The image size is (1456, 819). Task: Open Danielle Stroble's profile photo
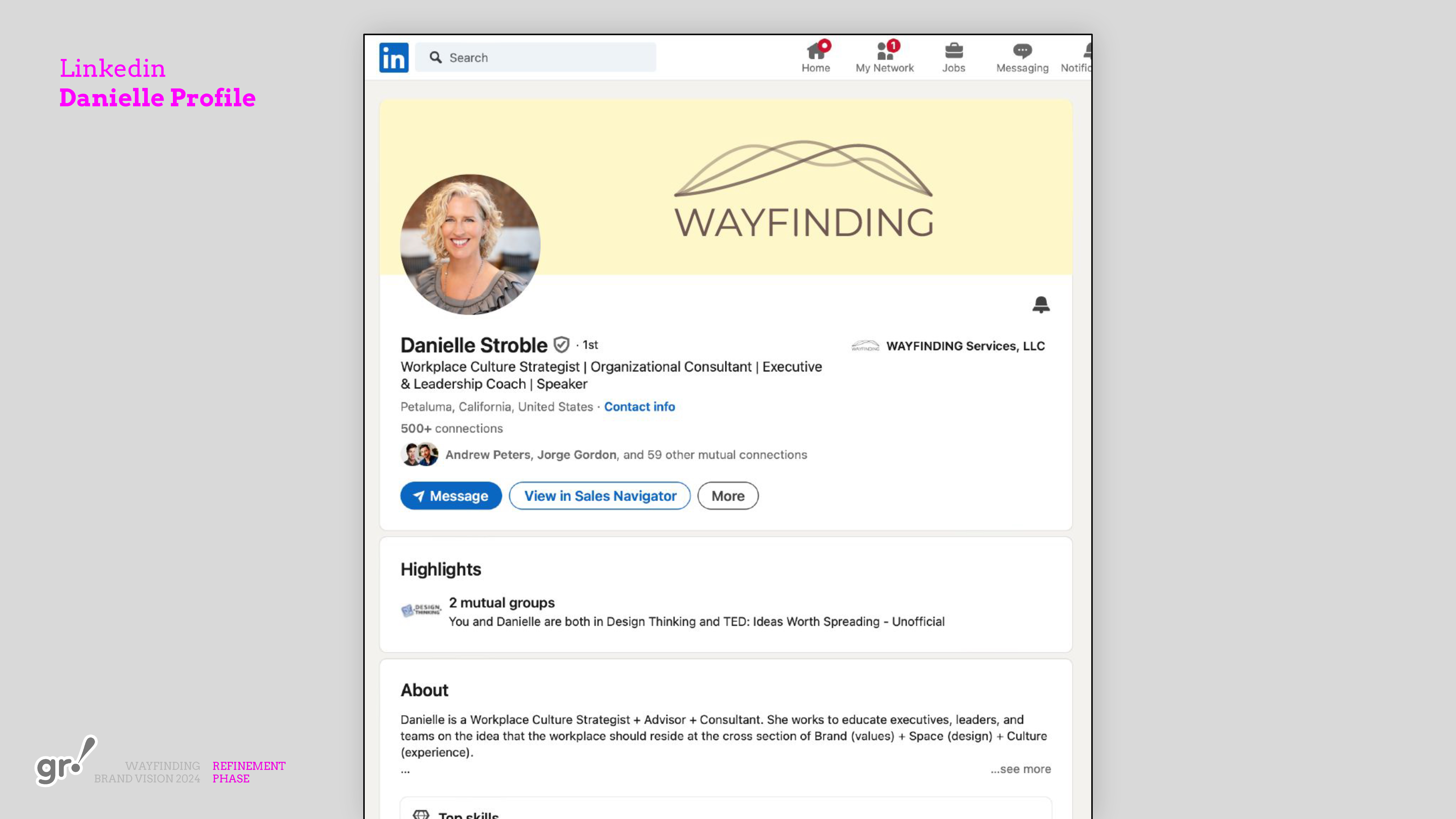pos(470,244)
